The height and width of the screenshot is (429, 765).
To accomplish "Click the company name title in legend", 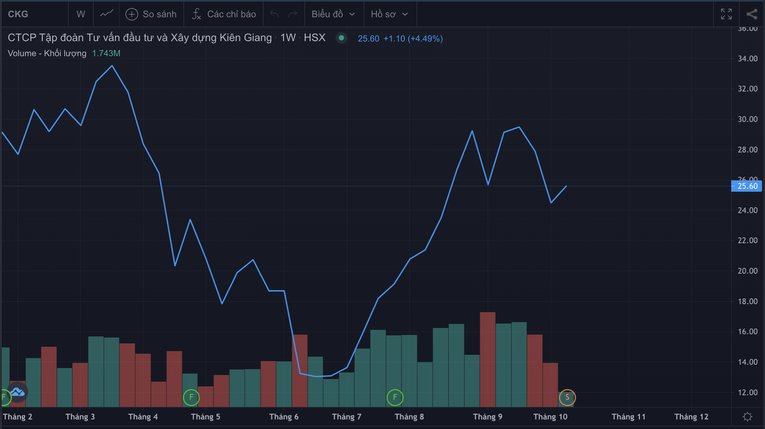I will (139, 38).
